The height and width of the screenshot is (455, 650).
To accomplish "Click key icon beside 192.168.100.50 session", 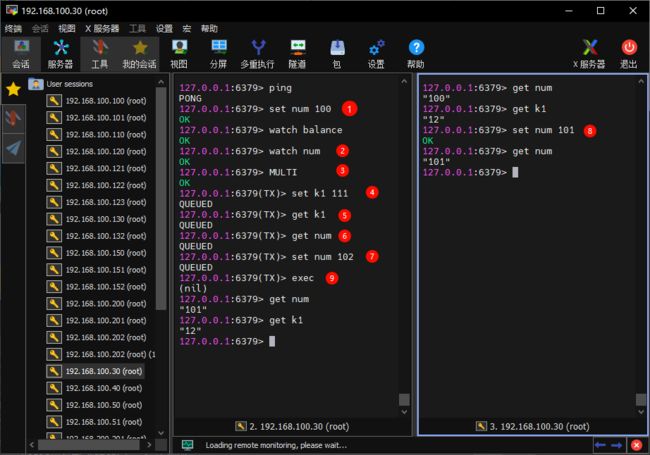I will 54,405.
